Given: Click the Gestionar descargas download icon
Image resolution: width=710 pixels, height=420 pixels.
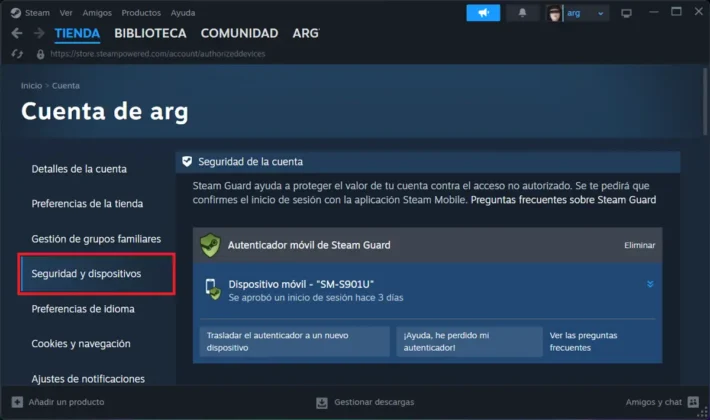Looking at the screenshot, I should [322, 402].
